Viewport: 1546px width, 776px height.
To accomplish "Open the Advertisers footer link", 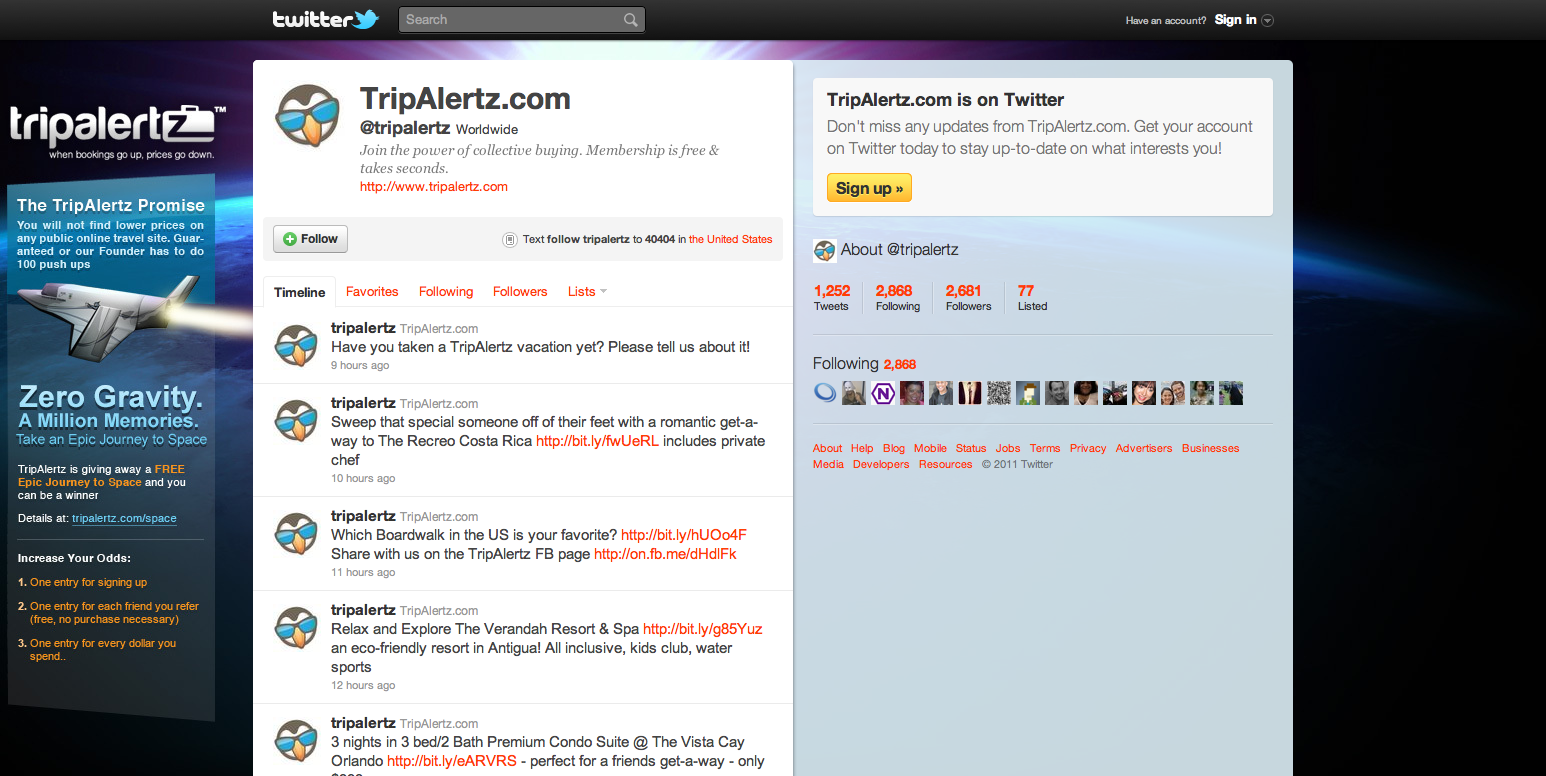I will (1144, 449).
